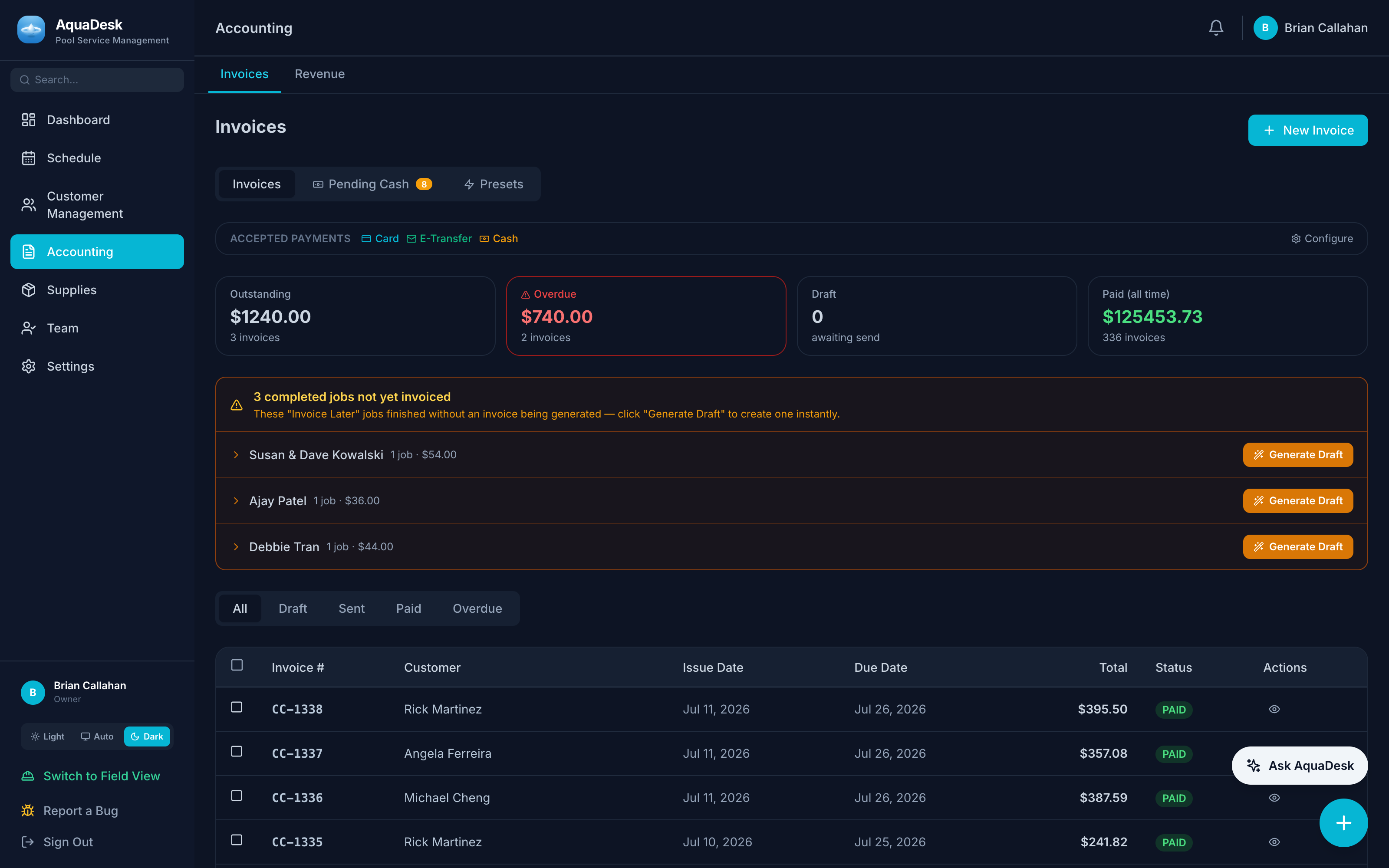The width and height of the screenshot is (1389, 868).
Task: View invoice CC-1336 eye icon
Action: pos(1274,797)
